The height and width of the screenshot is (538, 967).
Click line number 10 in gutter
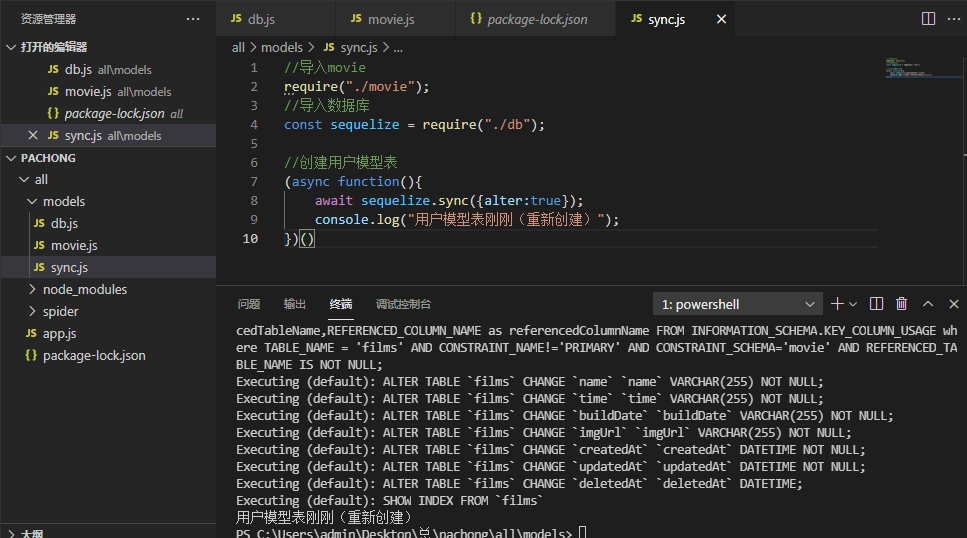coord(250,239)
